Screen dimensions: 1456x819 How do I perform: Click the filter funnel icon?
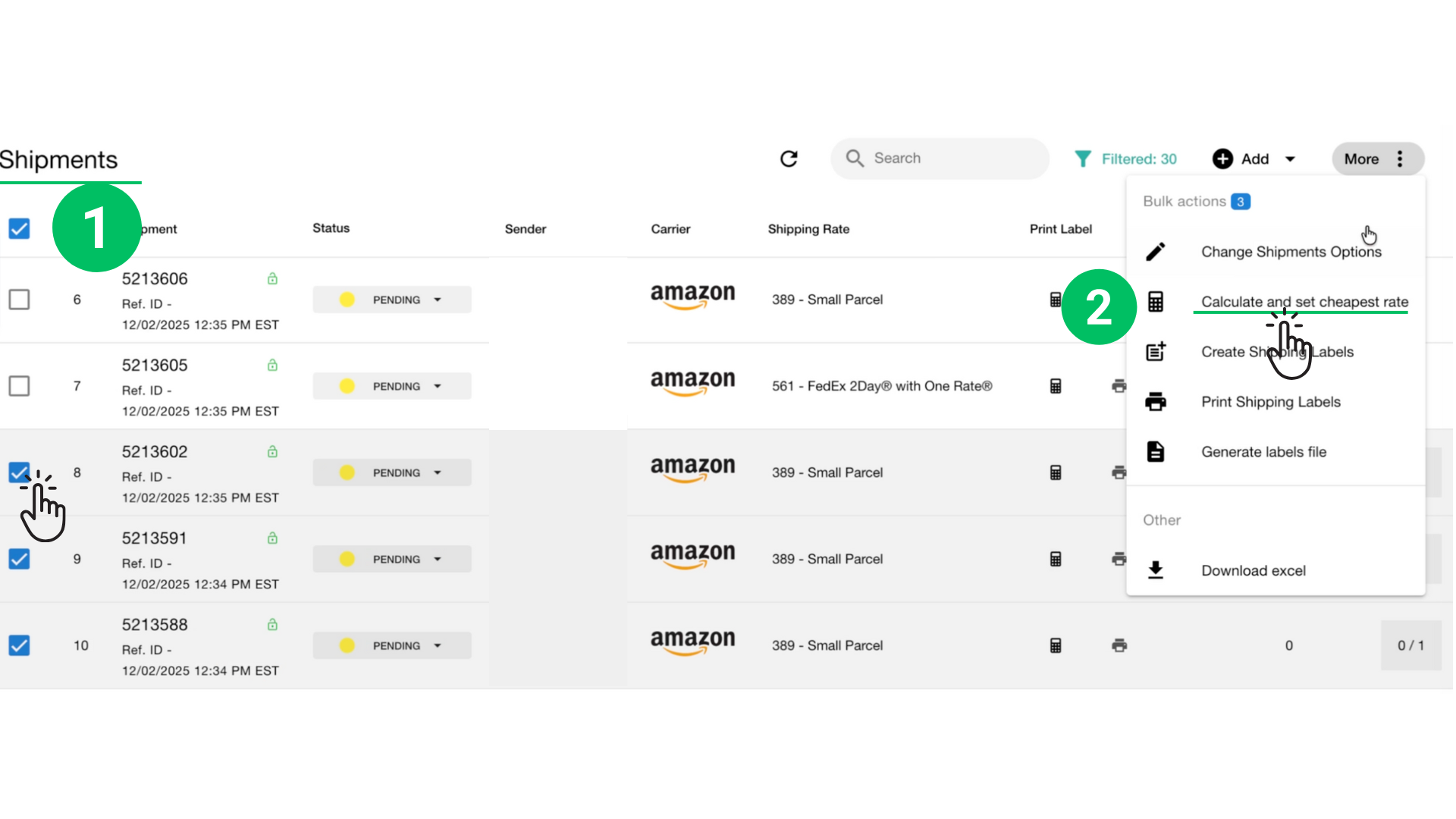coord(1083,158)
